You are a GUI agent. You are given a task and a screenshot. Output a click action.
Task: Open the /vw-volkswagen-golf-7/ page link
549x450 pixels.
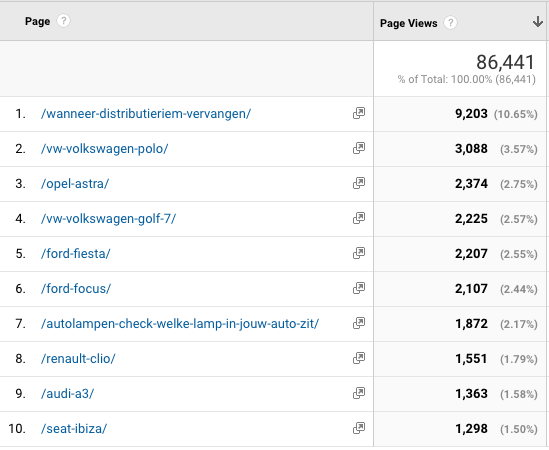(x=108, y=219)
